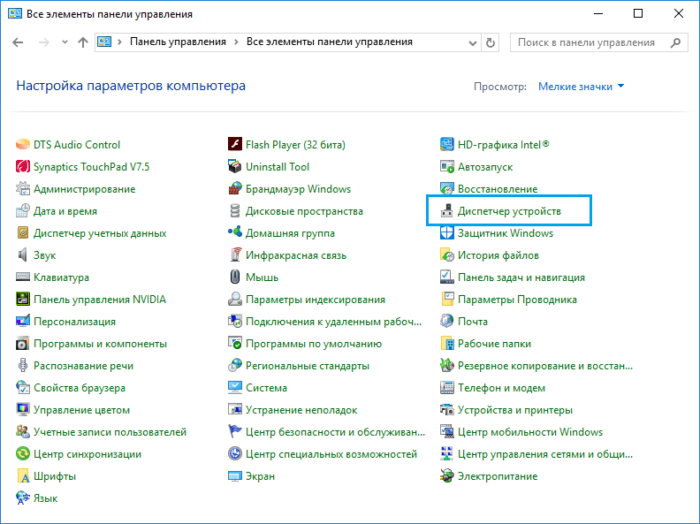The height and width of the screenshot is (524, 700).
Task: Open Параметры Проводника link
Action: [x=517, y=299]
